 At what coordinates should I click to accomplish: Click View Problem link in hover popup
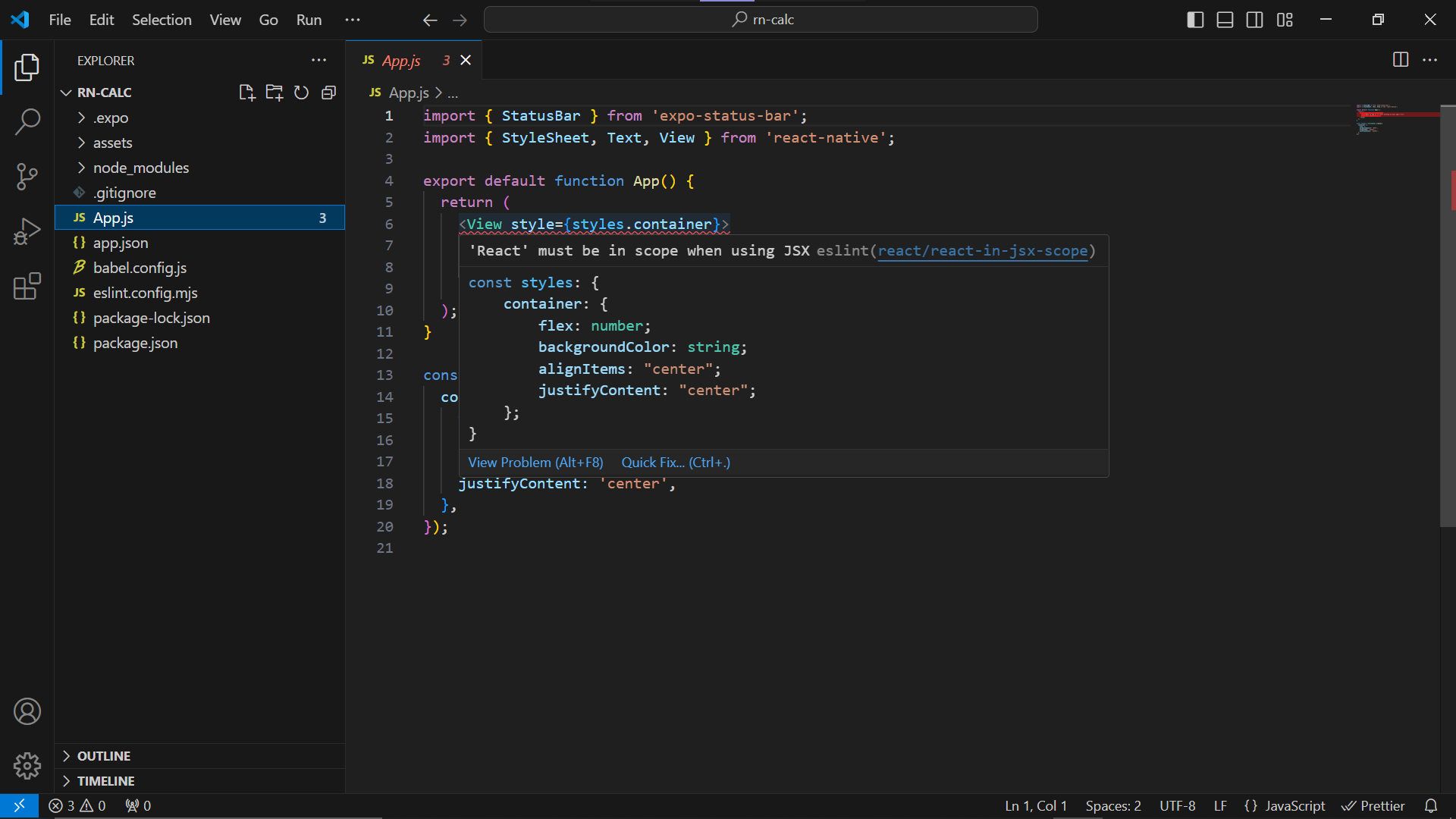pyautogui.click(x=535, y=463)
